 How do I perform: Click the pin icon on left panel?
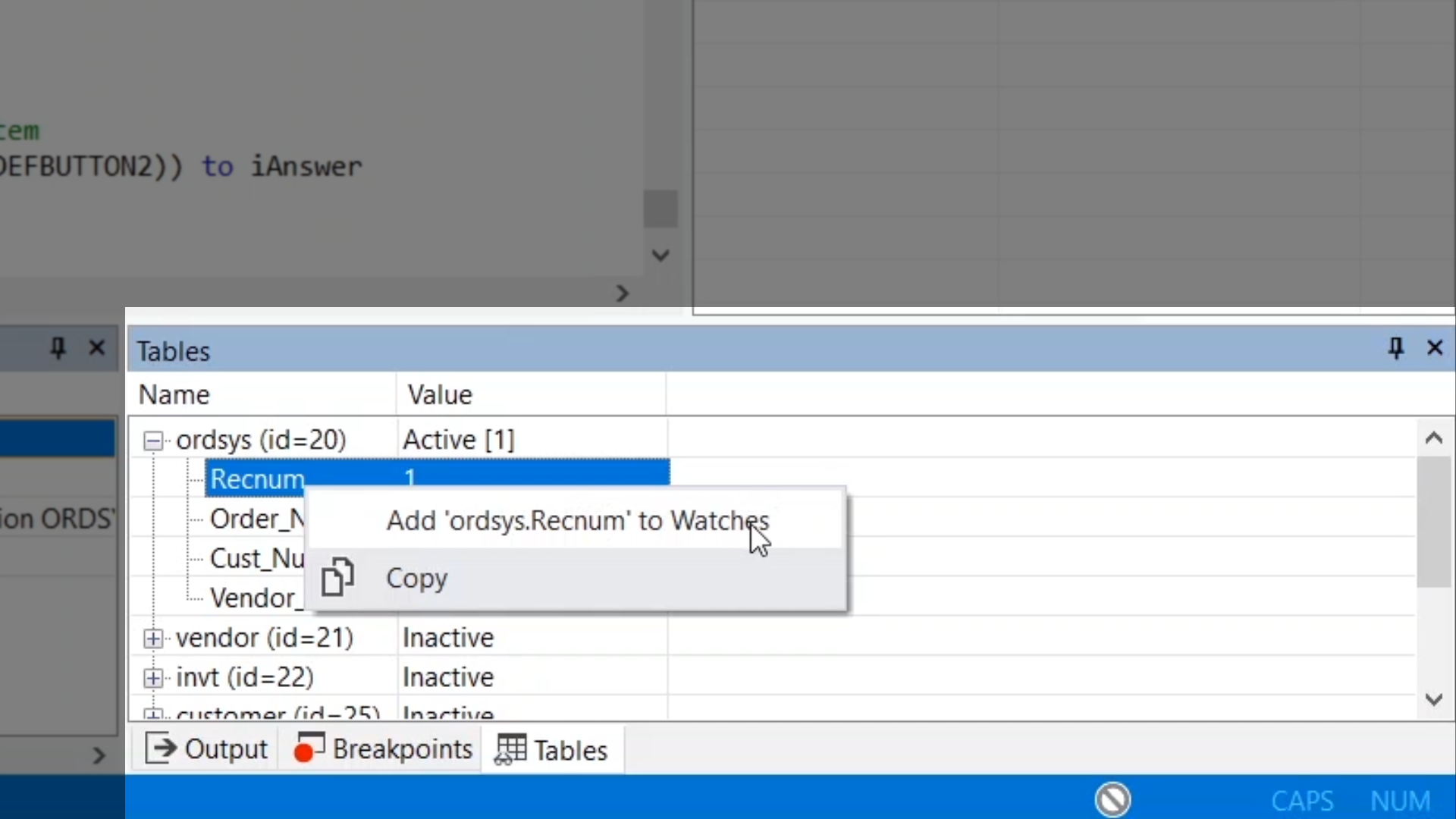point(58,348)
